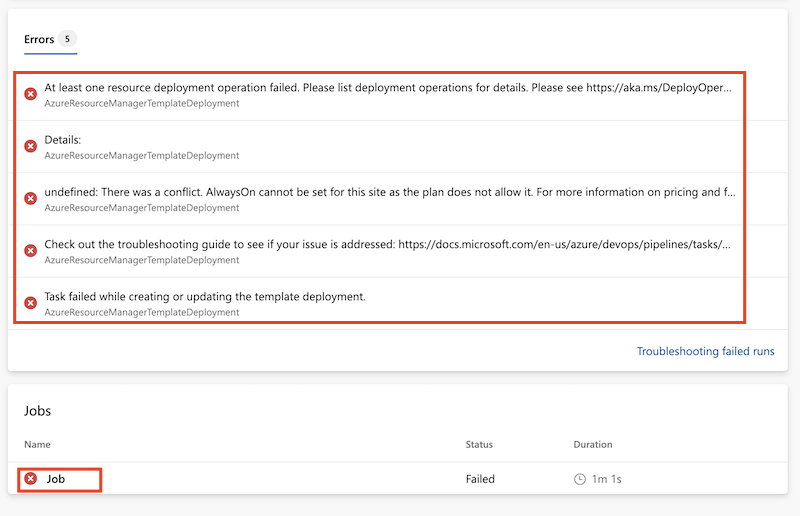Click error icon beside 'Task failed while creating' message

pos(31,303)
